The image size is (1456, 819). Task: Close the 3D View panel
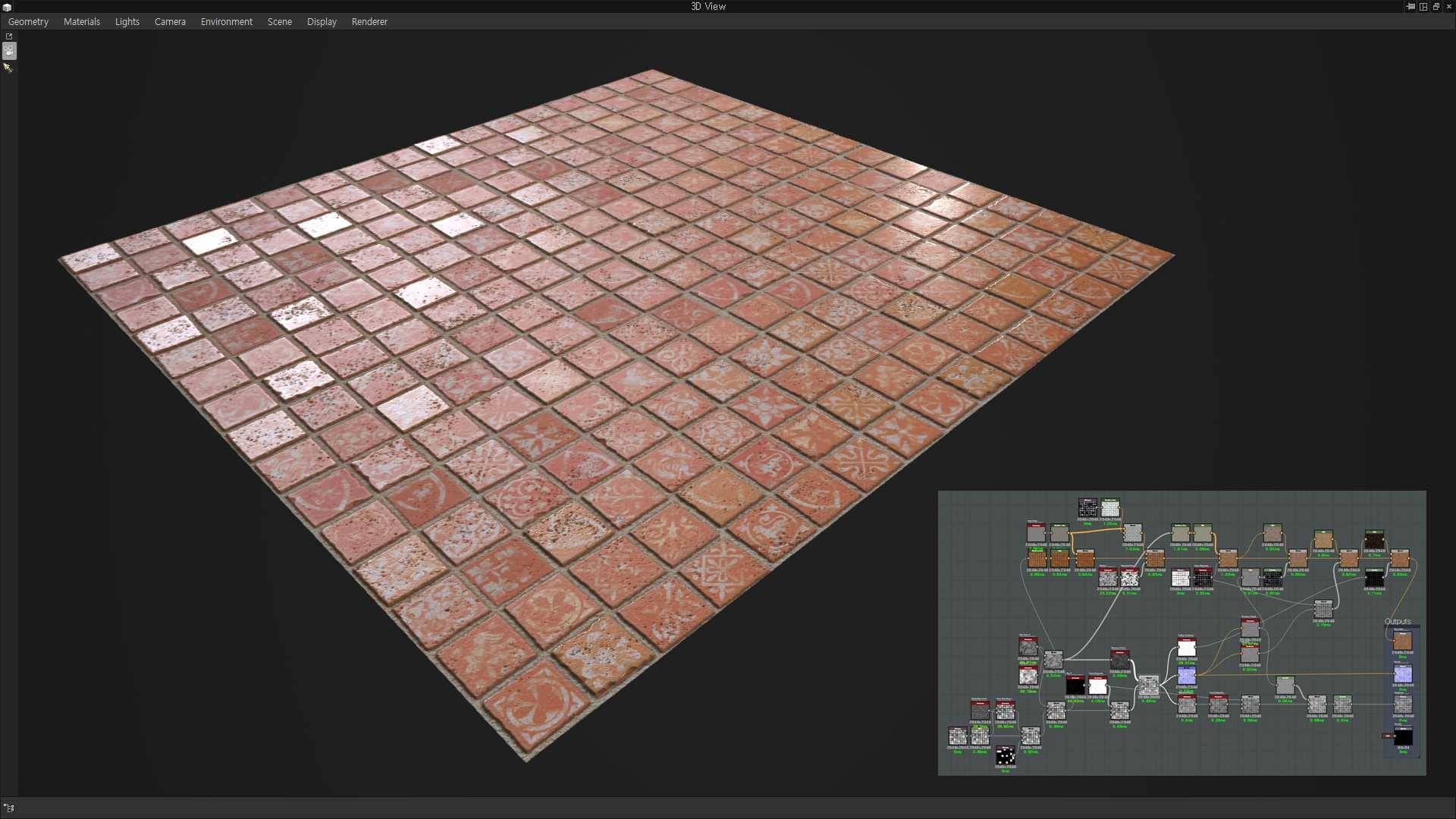coord(1448,7)
